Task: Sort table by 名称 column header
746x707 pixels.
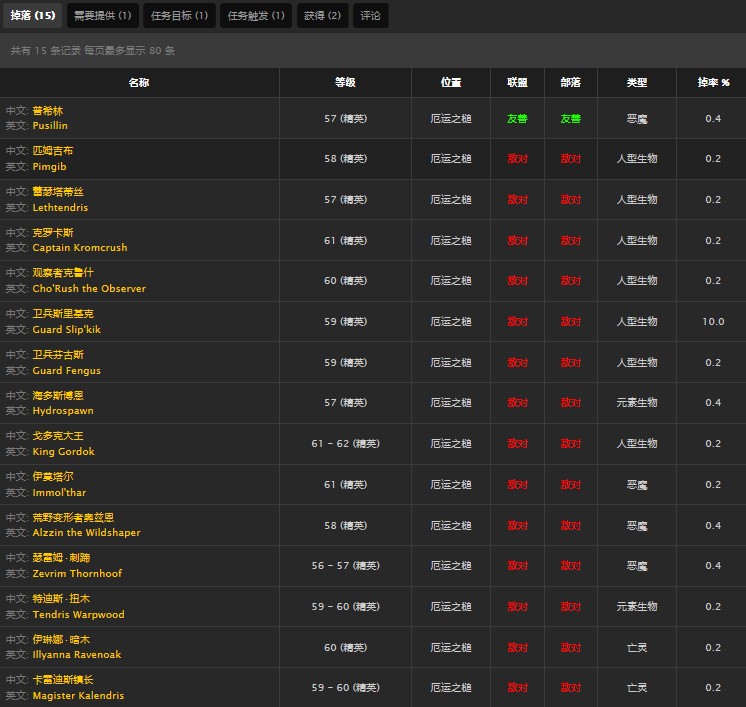Action: [x=139, y=83]
